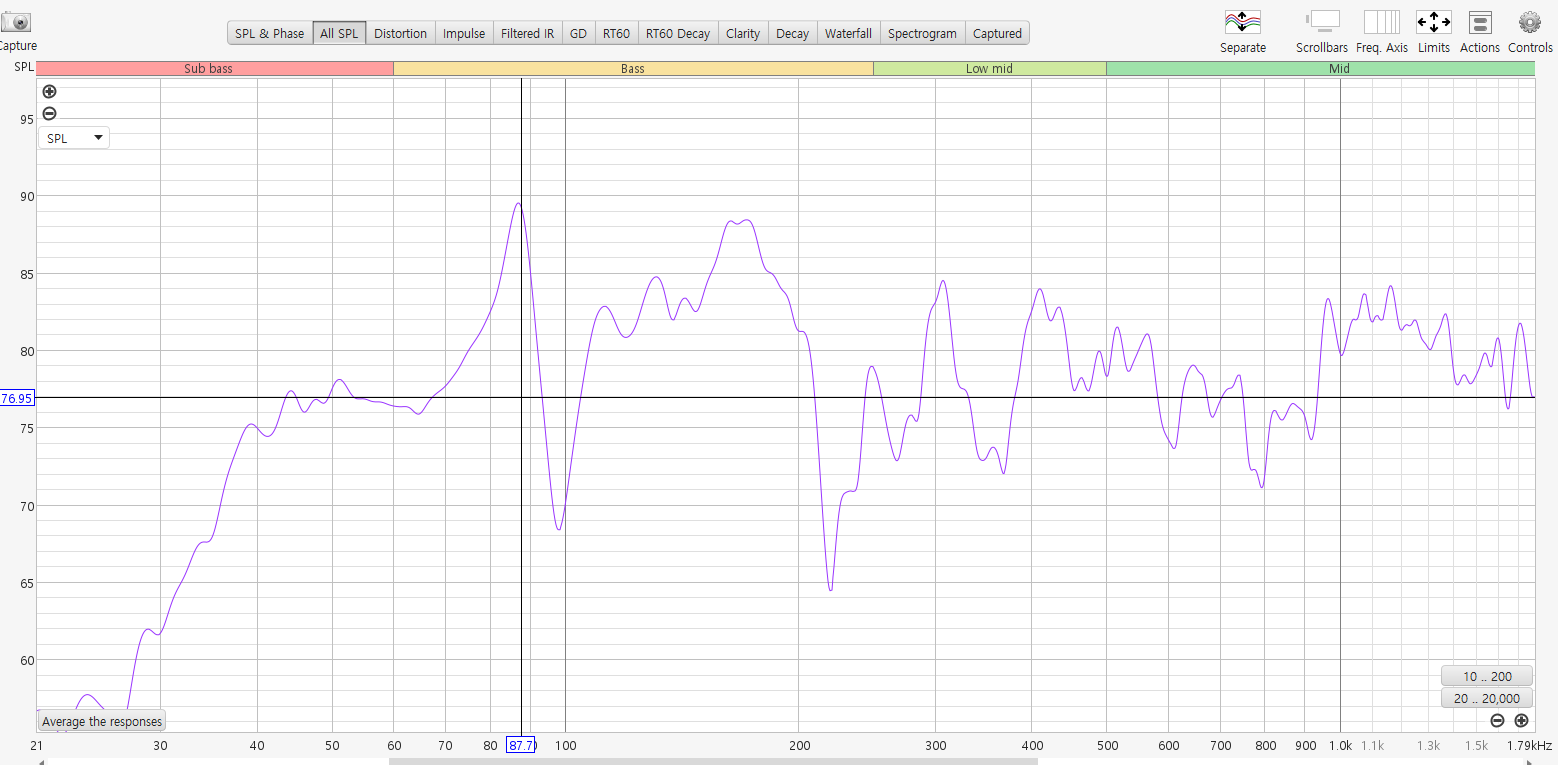Zoom in vertical axis plus icon

49,91
